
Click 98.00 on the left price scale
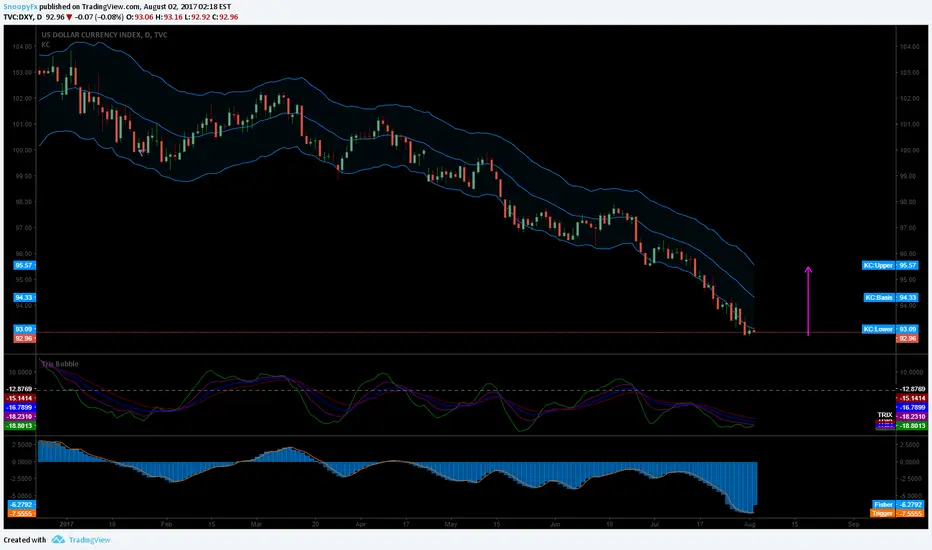tap(24, 202)
